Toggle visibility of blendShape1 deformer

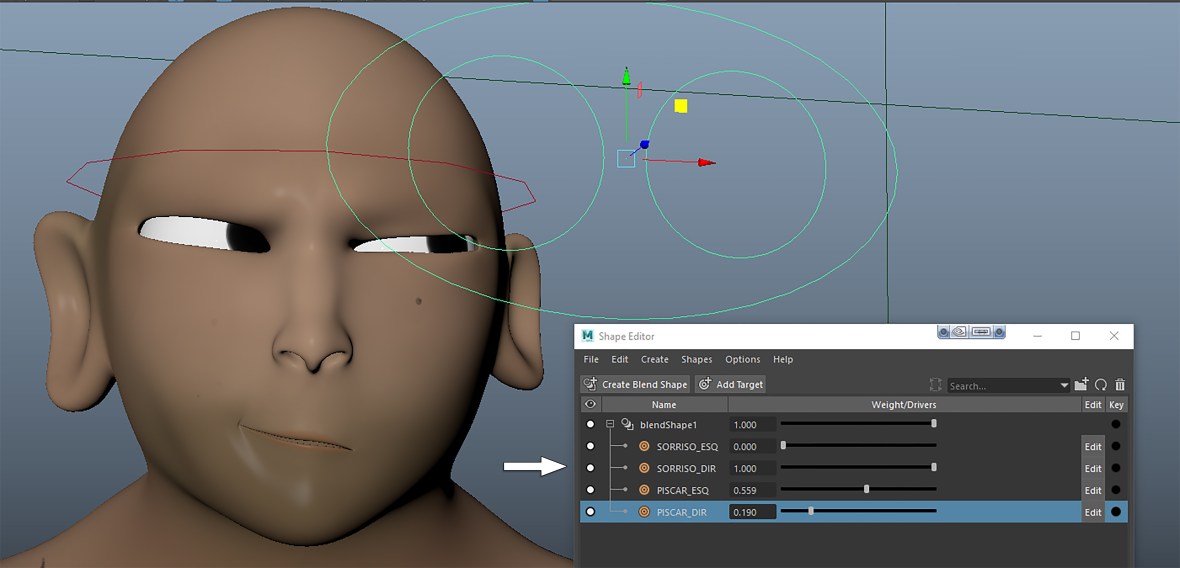pos(590,425)
